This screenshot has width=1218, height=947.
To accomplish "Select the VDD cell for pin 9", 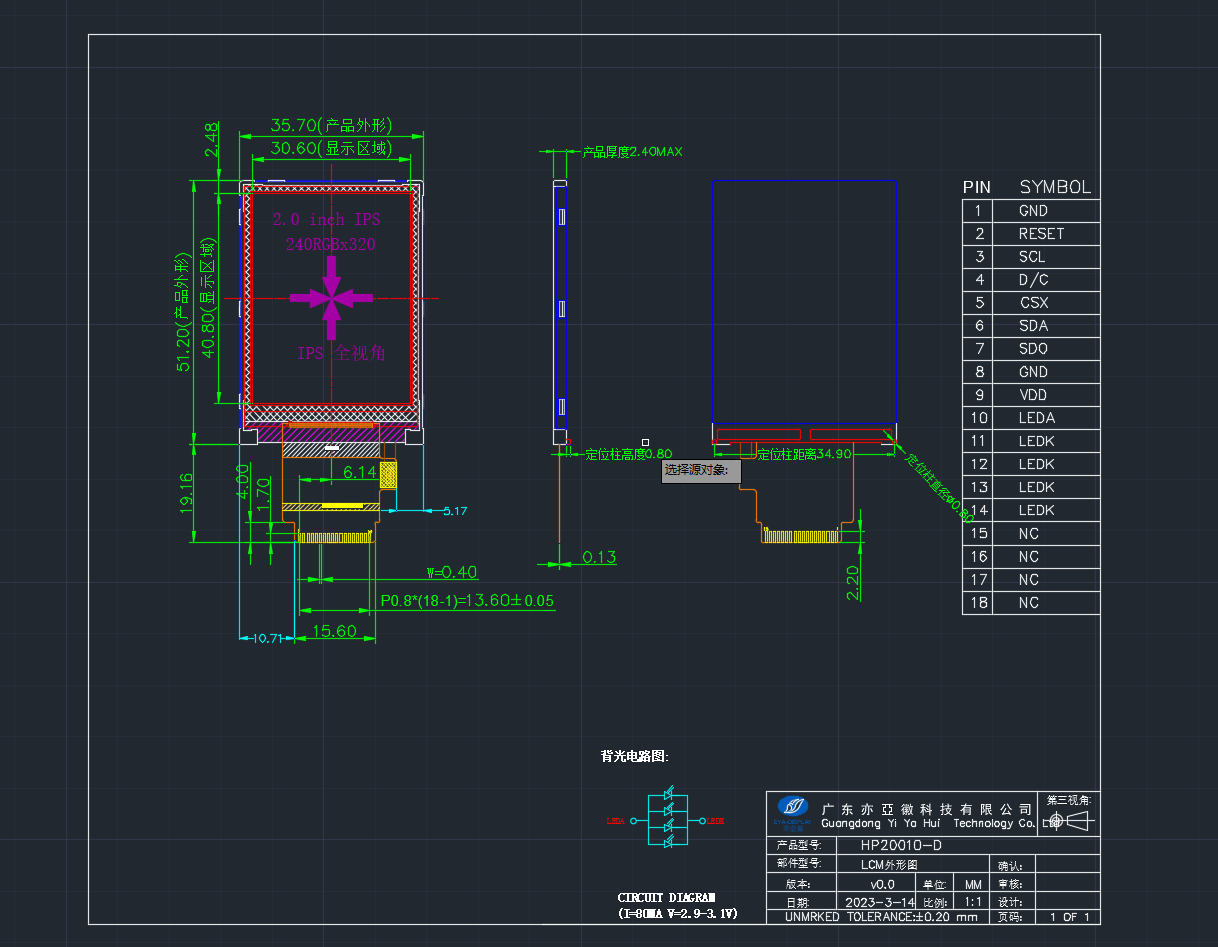I will pyautogui.click(x=1043, y=395).
